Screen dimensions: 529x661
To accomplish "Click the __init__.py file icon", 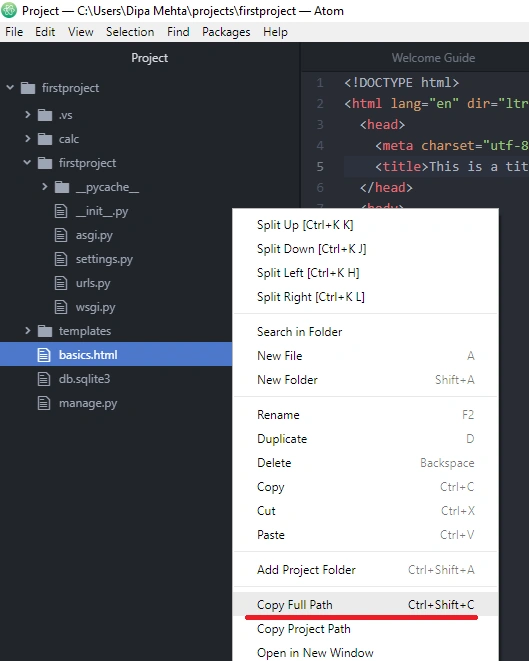I will [x=61, y=211].
